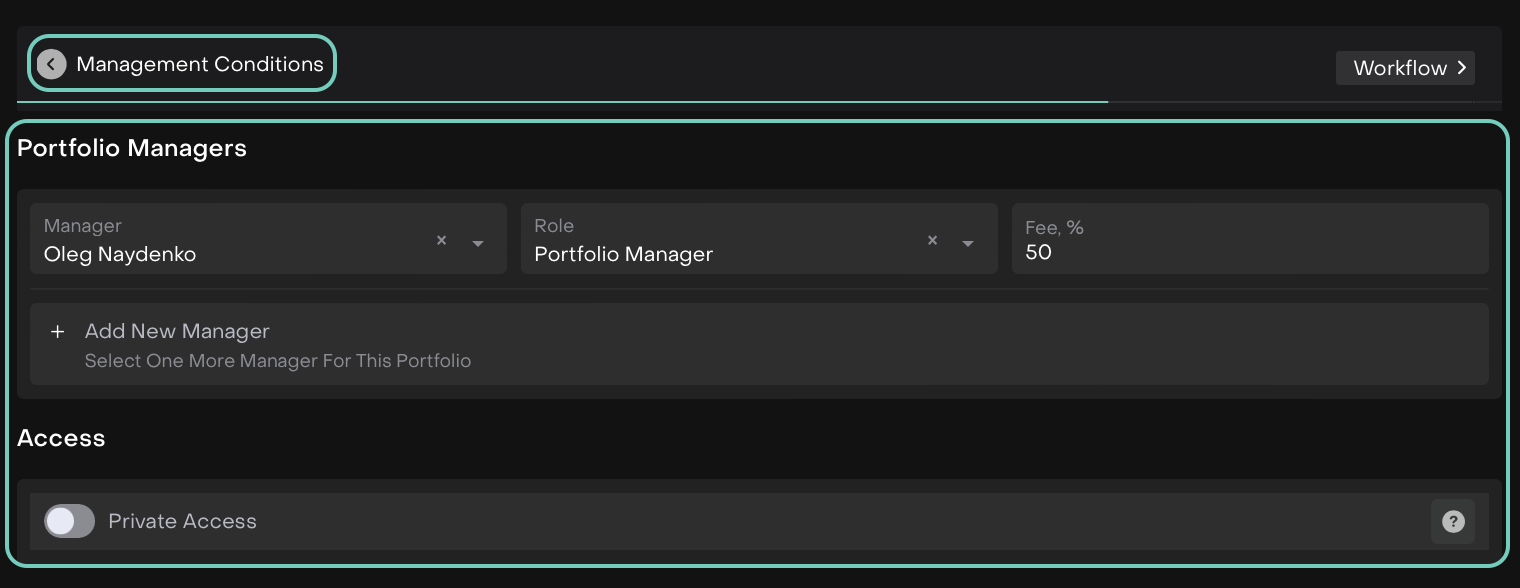Click the back arrow beside Management Conditions
Screen dimensions: 1520x588
click(x=51, y=65)
